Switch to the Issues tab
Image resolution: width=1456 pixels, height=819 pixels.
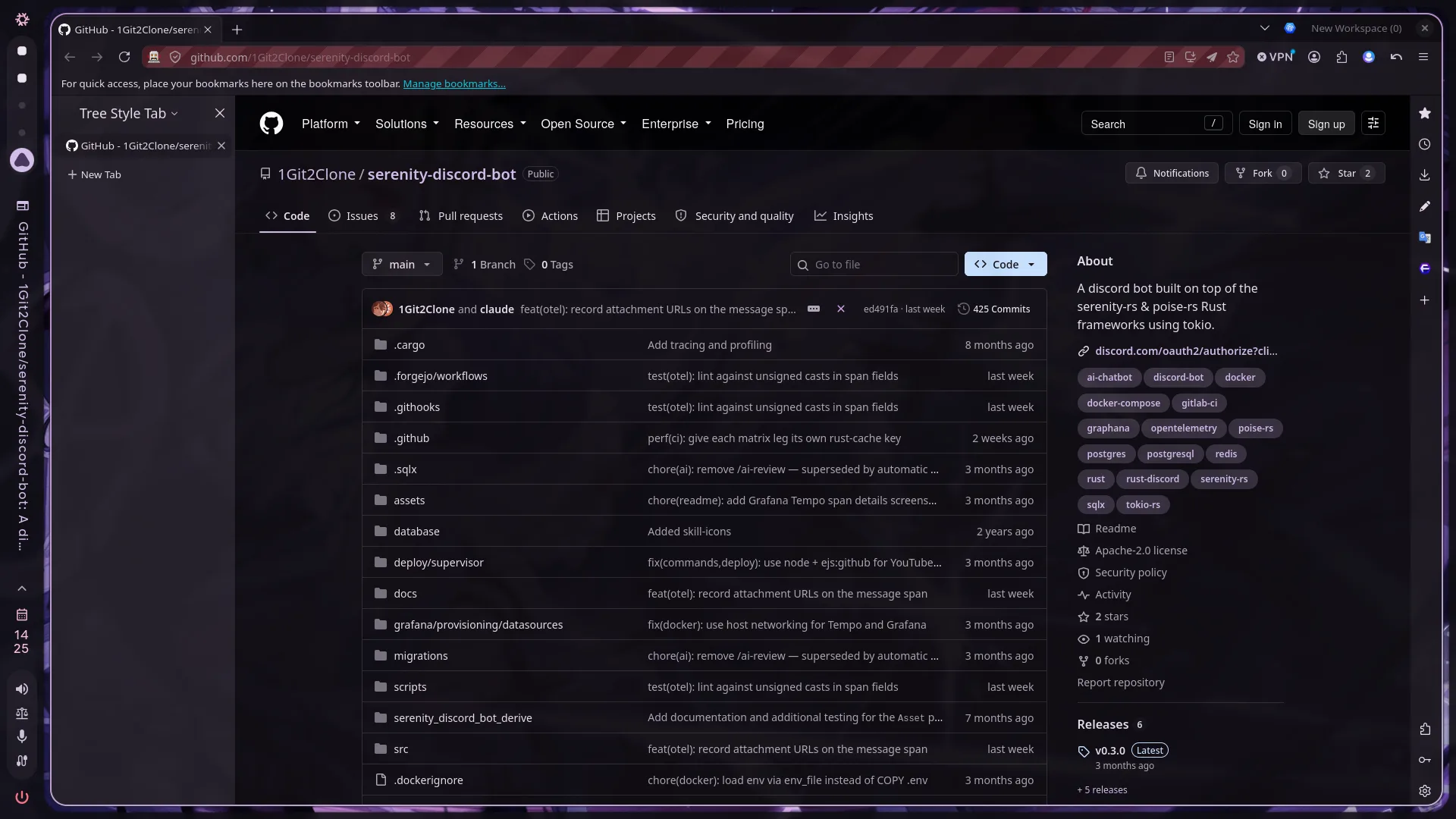362,216
